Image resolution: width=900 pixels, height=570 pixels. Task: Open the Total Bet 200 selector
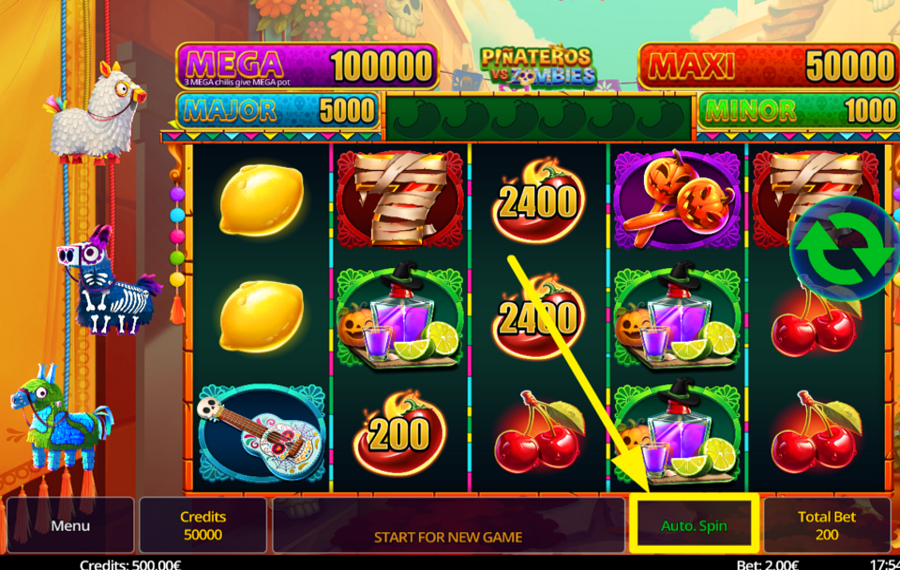[827, 525]
